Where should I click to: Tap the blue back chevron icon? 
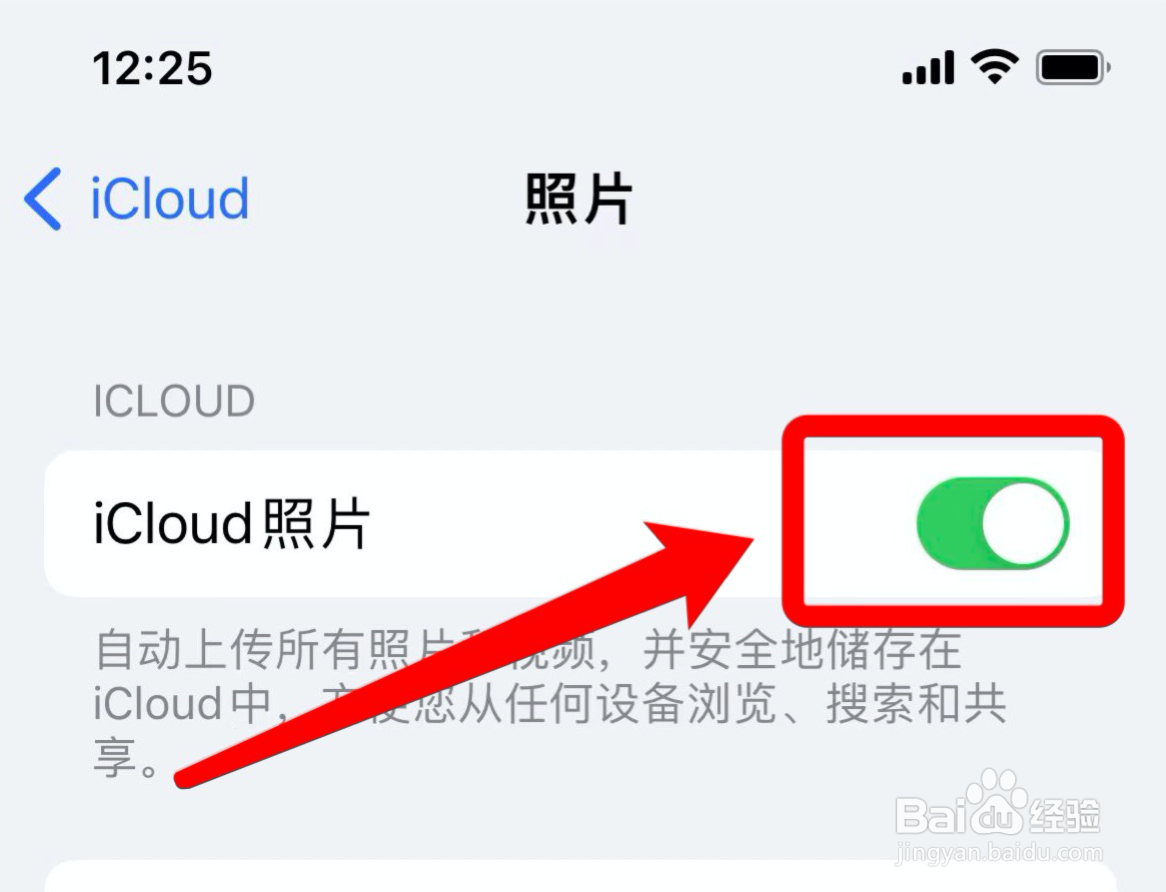(x=42, y=198)
